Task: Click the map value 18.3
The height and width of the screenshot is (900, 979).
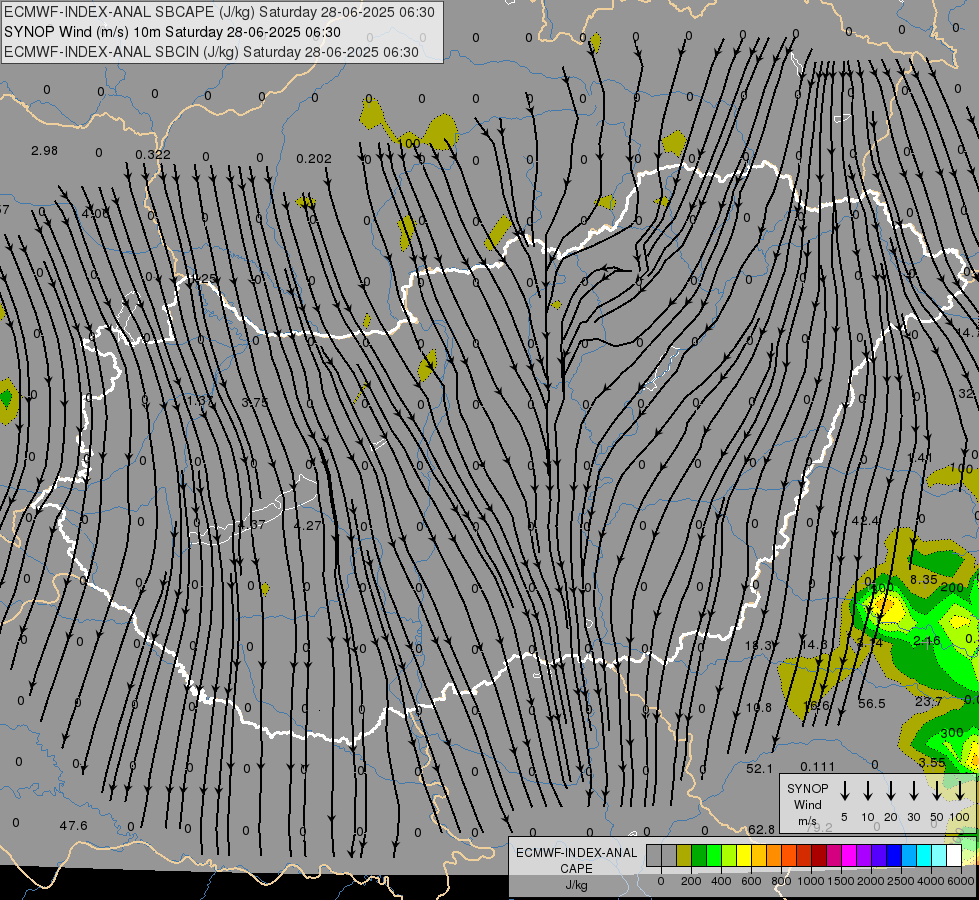Action: tap(759, 645)
